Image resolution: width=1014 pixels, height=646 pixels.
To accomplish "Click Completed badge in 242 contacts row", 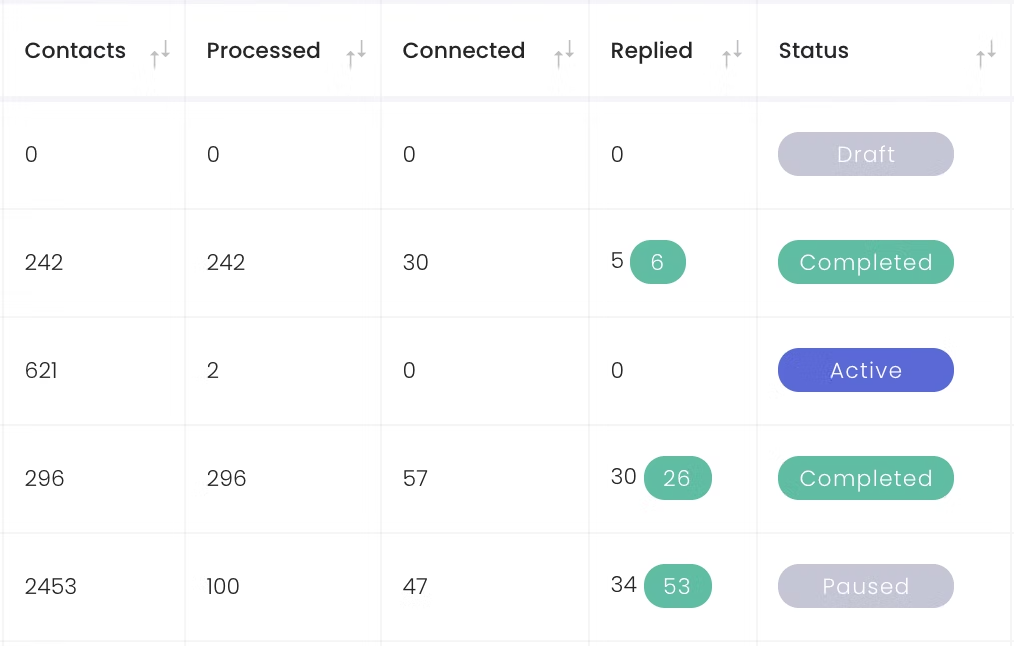I will (x=865, y=262).
